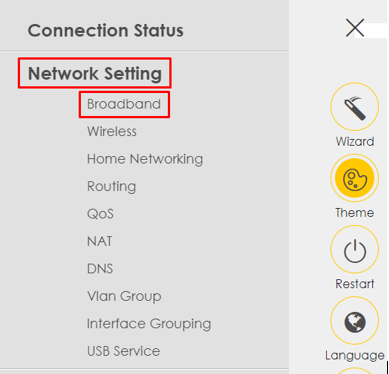The height and width of the screenshot is (374, 389).
Task: Select Home Networking menu item
Action: point(145,159)
